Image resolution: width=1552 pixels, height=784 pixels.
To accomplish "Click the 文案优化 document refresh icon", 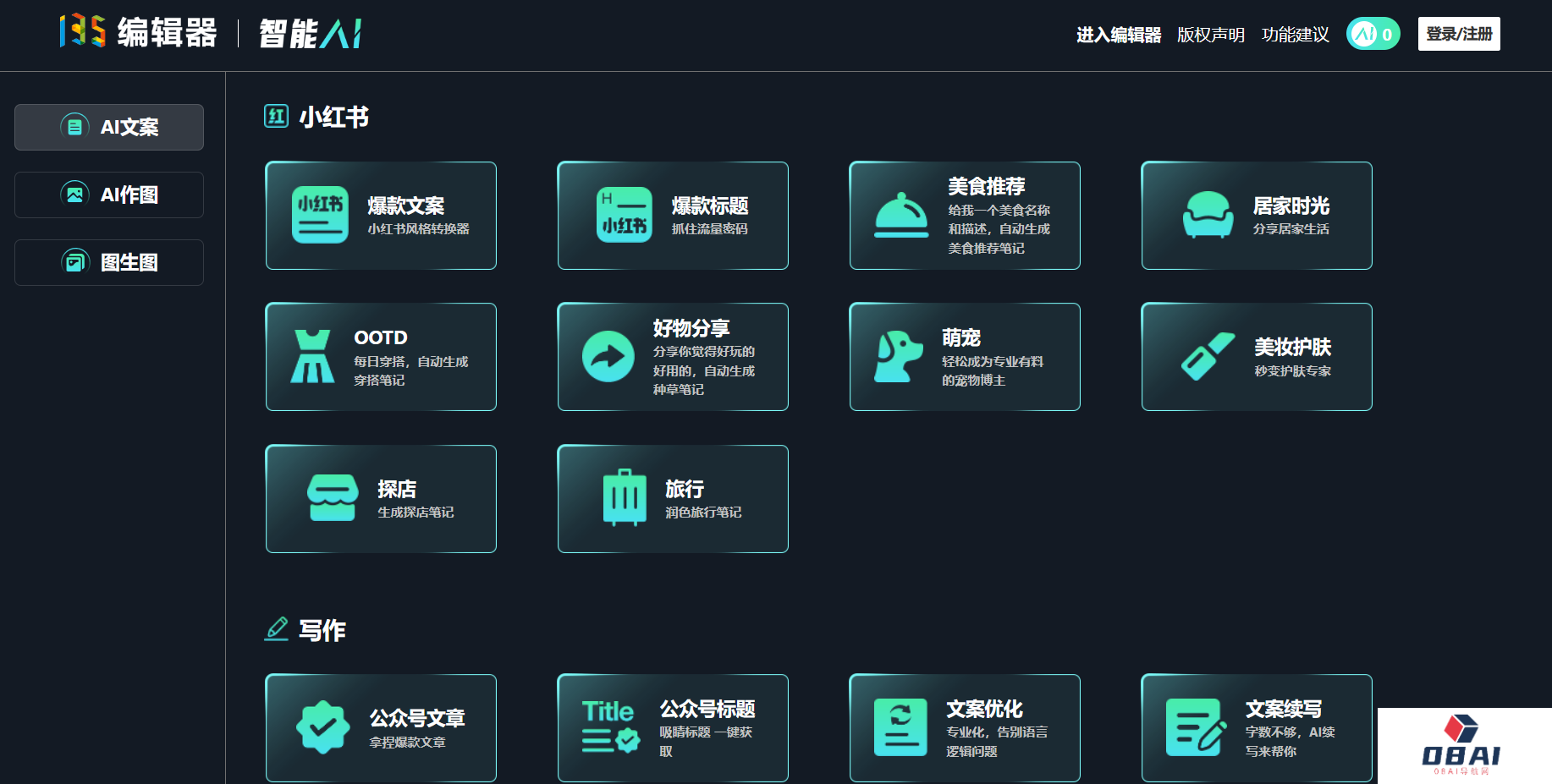I will 900,726.
